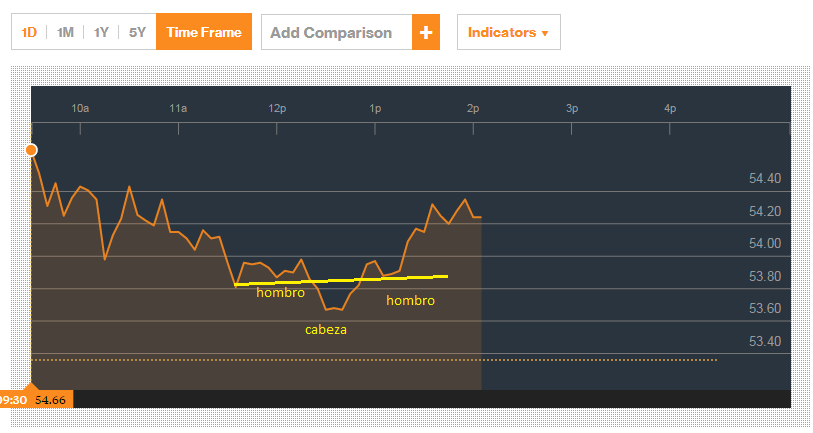Click the Indicators dropdown arrow

pyautogui.click(x=545, y=33)
